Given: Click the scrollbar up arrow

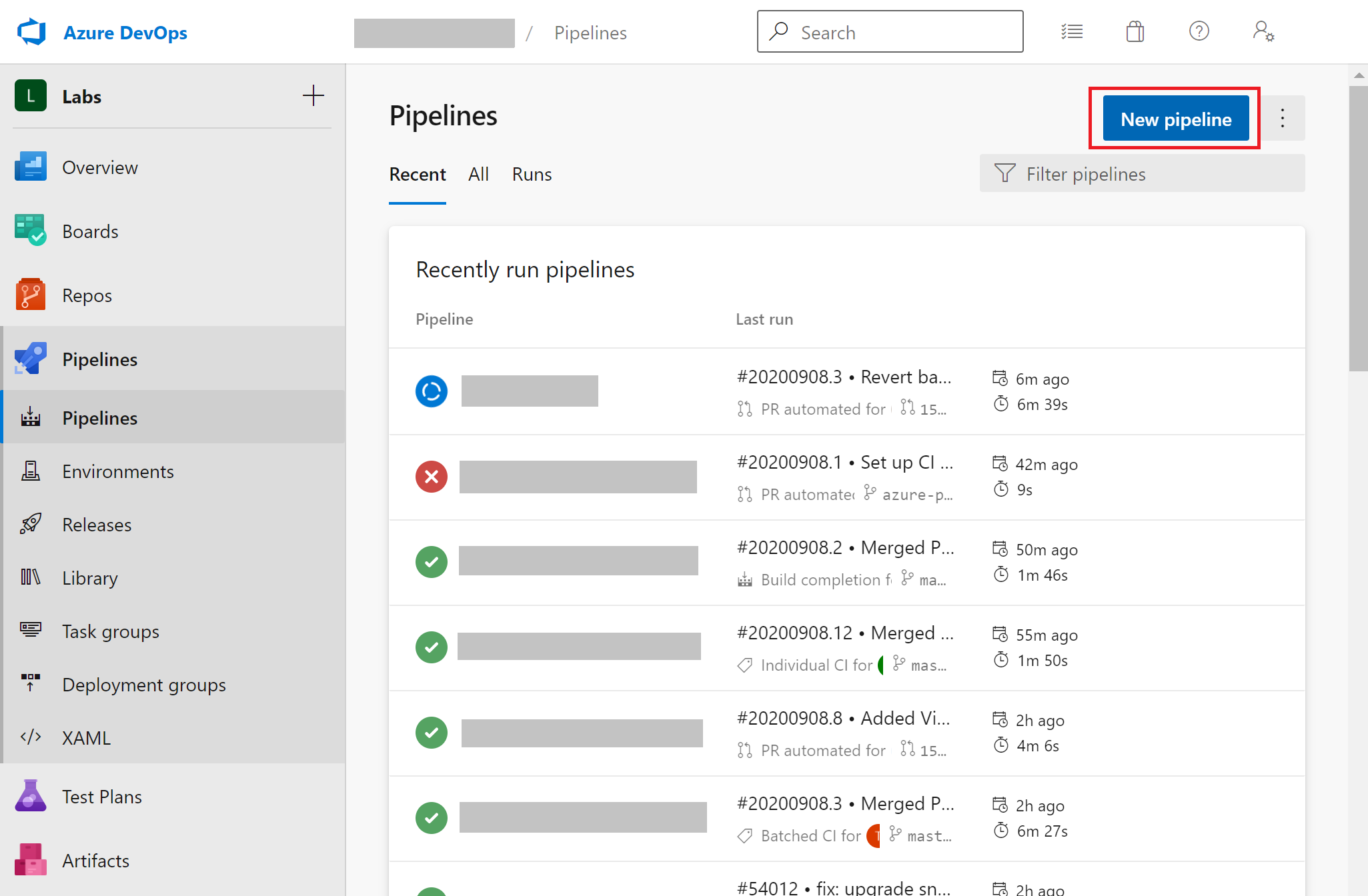Looking at the screenshot, I should (x=1359, y=75).
